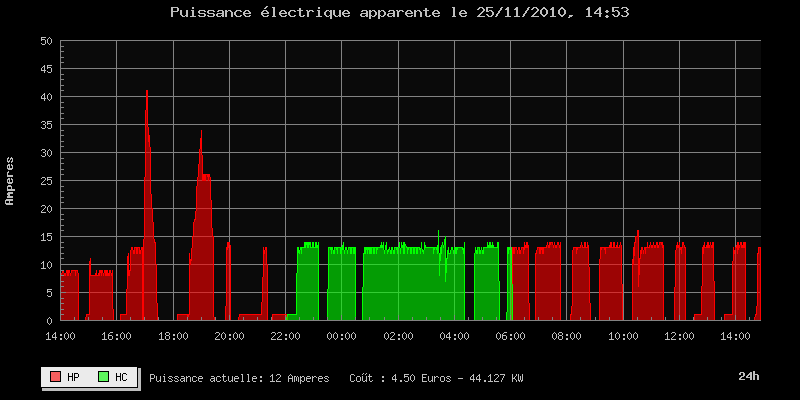The width and height of the screenshot is (800, 400).
Task: Click the 02:00 time axis label
Action: pyautogui.click(x=398, y=336)
